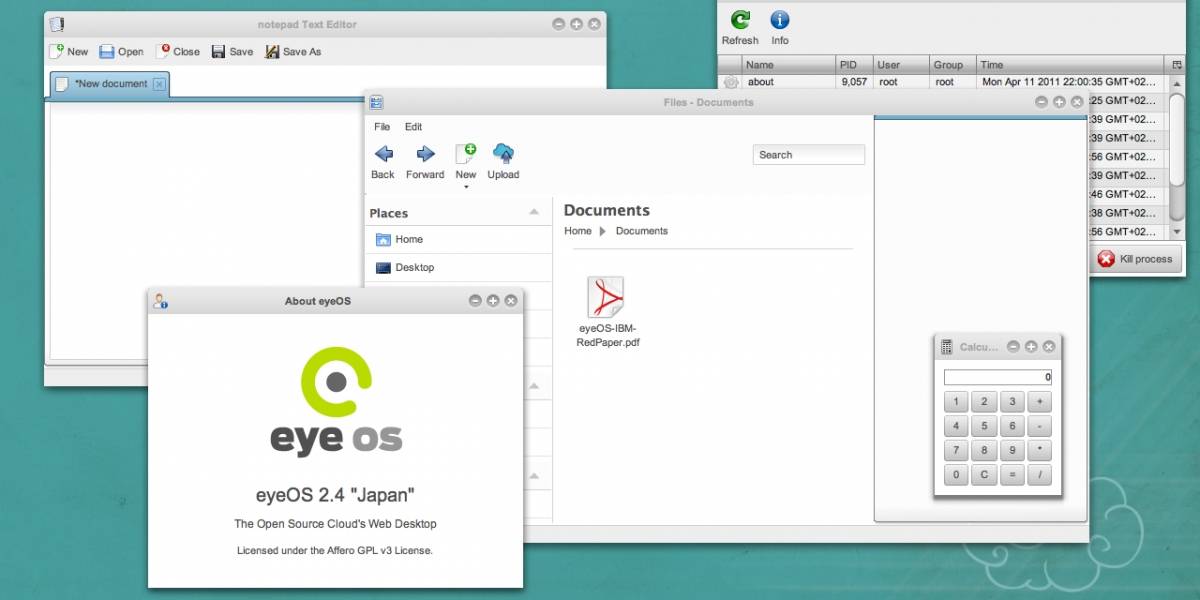Click Home in breadcrumb path
The width and height of the screenshot is (1200, 600).
(x=578, y=231)
